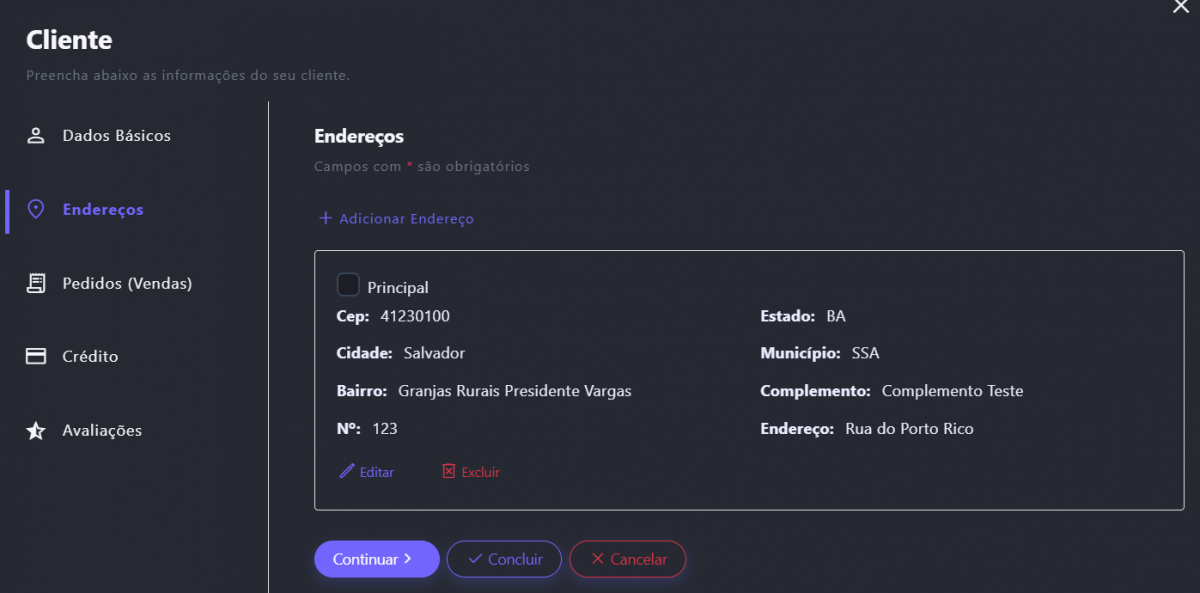Click the credit card icon for Crédito

coord(36,357)
